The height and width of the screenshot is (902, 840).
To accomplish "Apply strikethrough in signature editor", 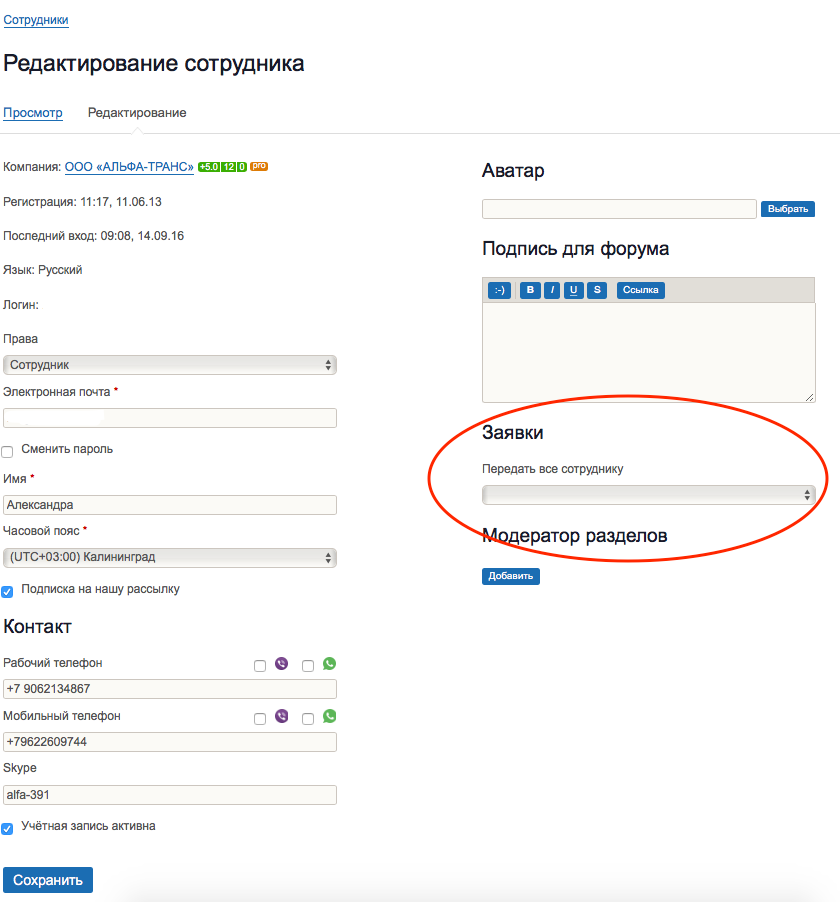I will pyautogui.click(x=597, y=290).
